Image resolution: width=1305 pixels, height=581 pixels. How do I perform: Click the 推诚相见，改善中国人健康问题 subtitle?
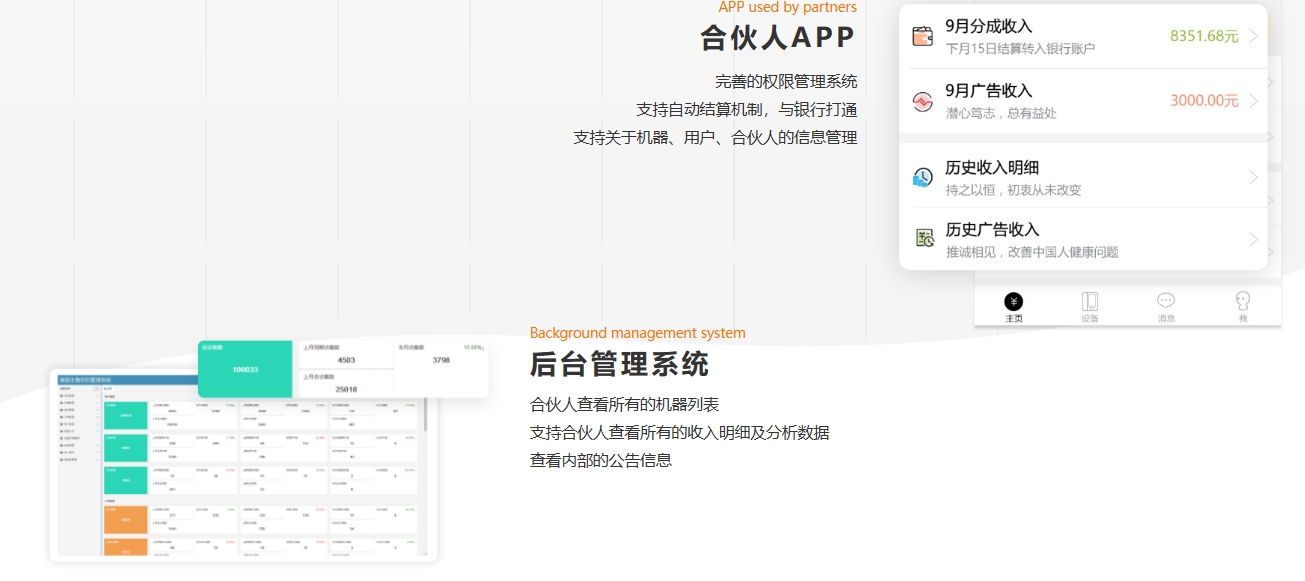point(1032,252)
